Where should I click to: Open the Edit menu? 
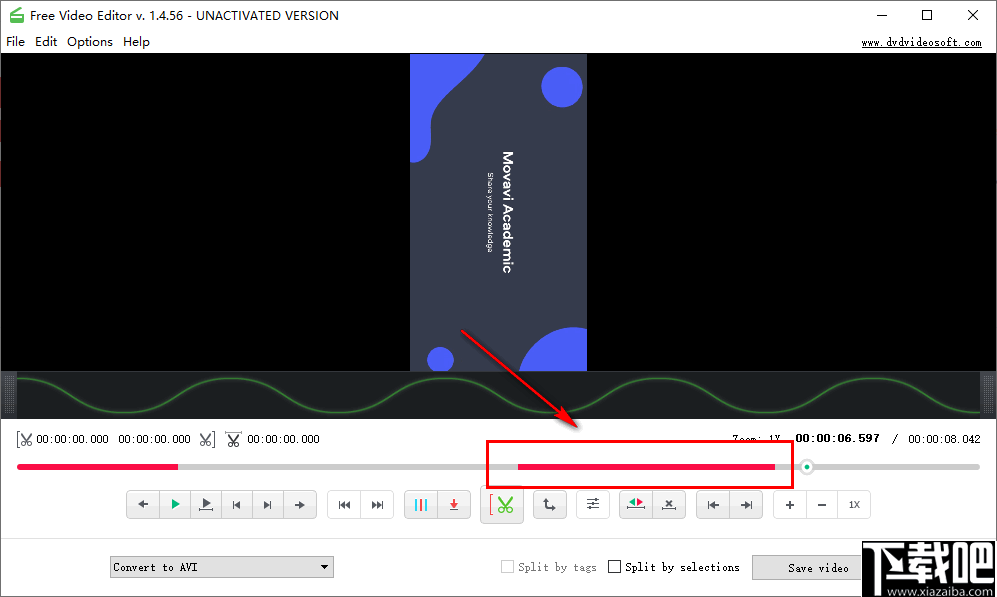coord(46,41)
